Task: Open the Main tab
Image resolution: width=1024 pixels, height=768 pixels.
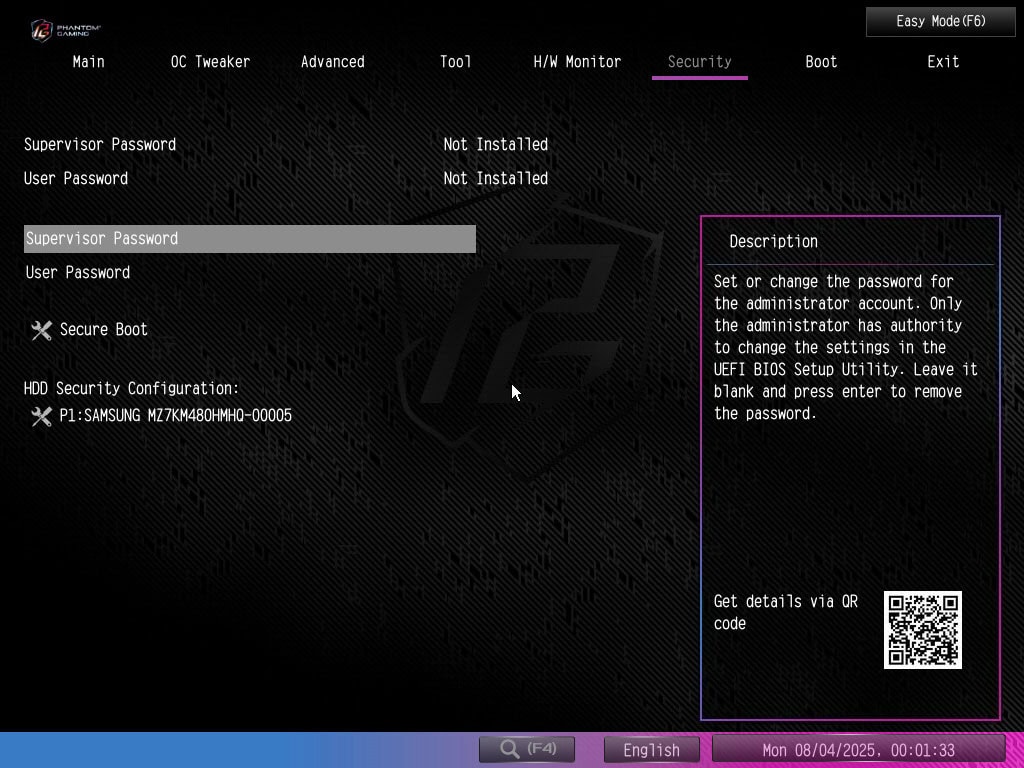Action: click(89, 62)
